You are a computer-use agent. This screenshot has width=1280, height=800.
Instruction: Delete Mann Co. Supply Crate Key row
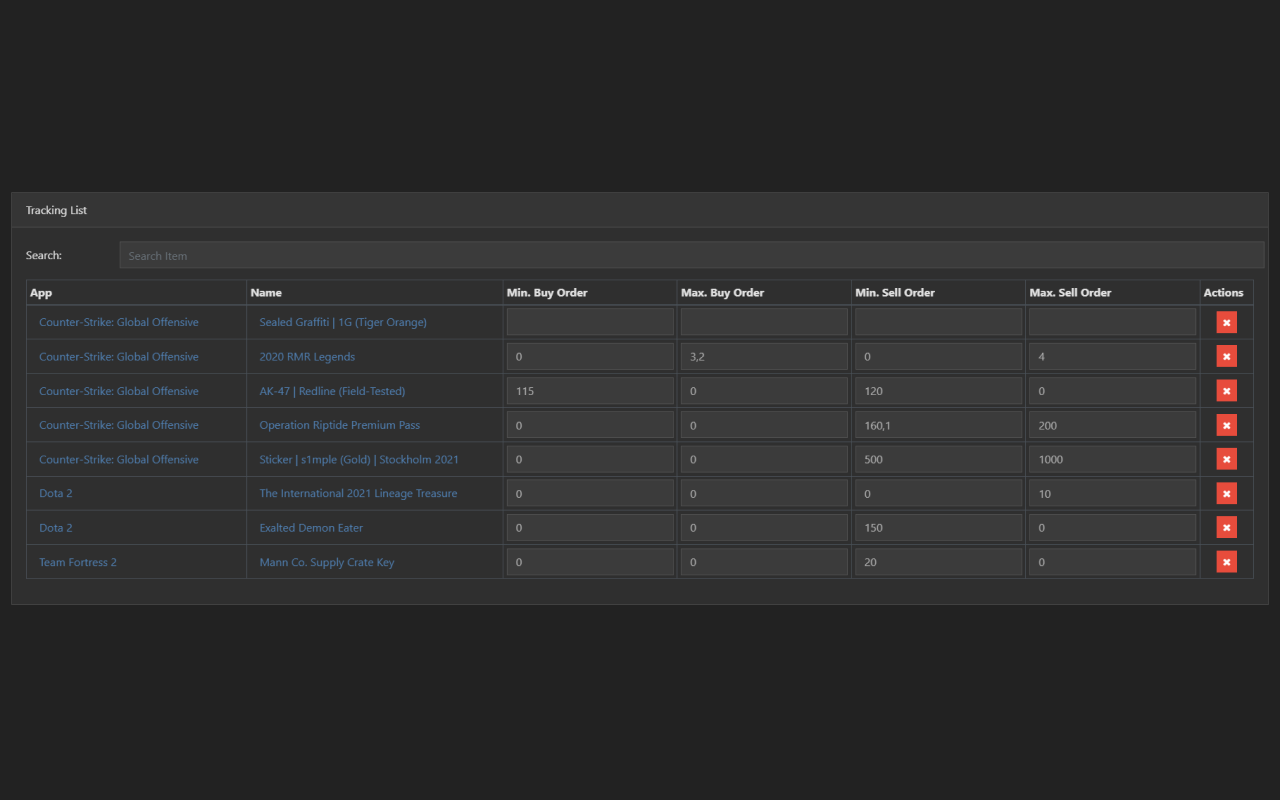[1226, 562]
